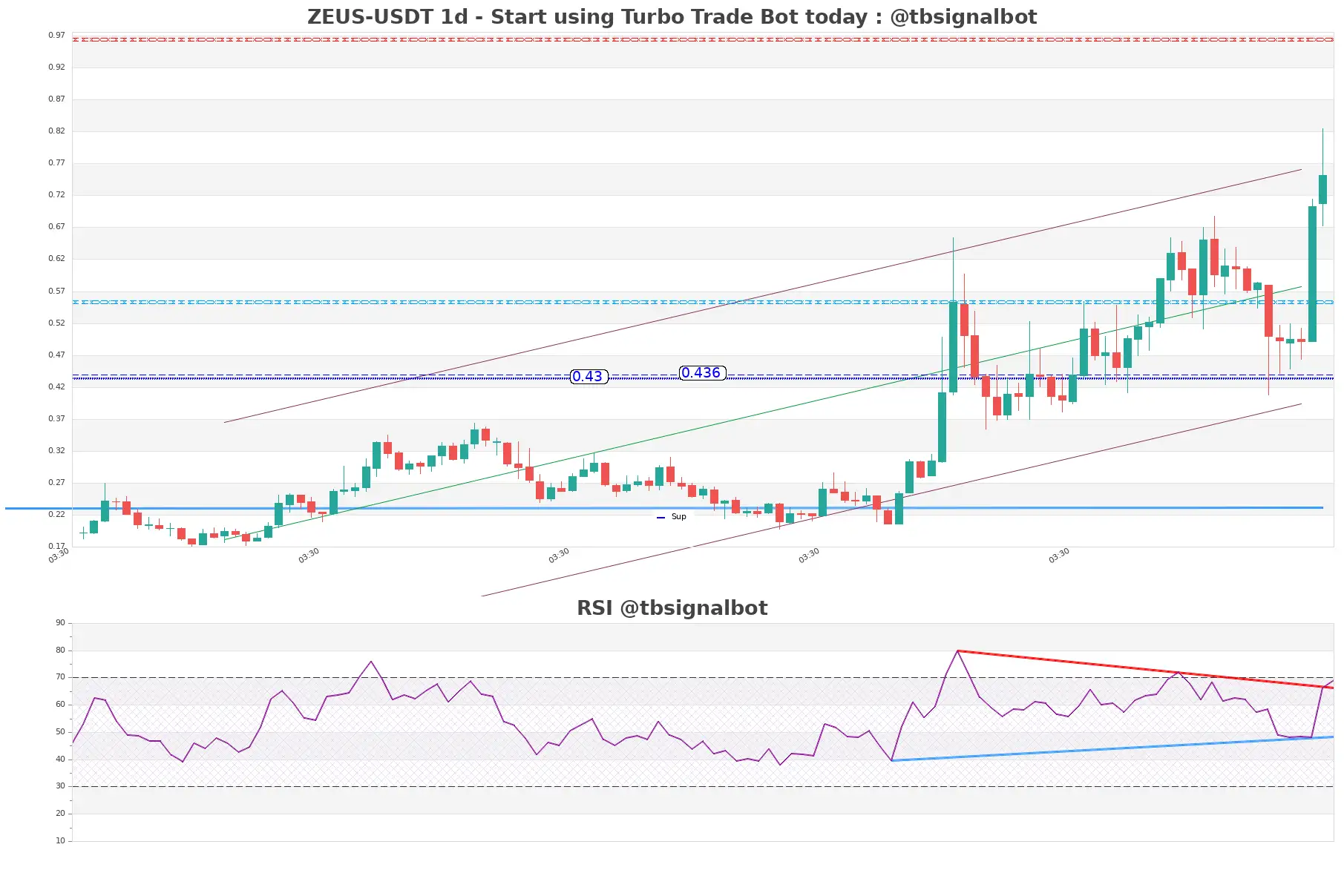Click the 0.92 price axis label
Image resolution: width=1344 pixels, height=896 pixels.
click(x=56, y=67)
